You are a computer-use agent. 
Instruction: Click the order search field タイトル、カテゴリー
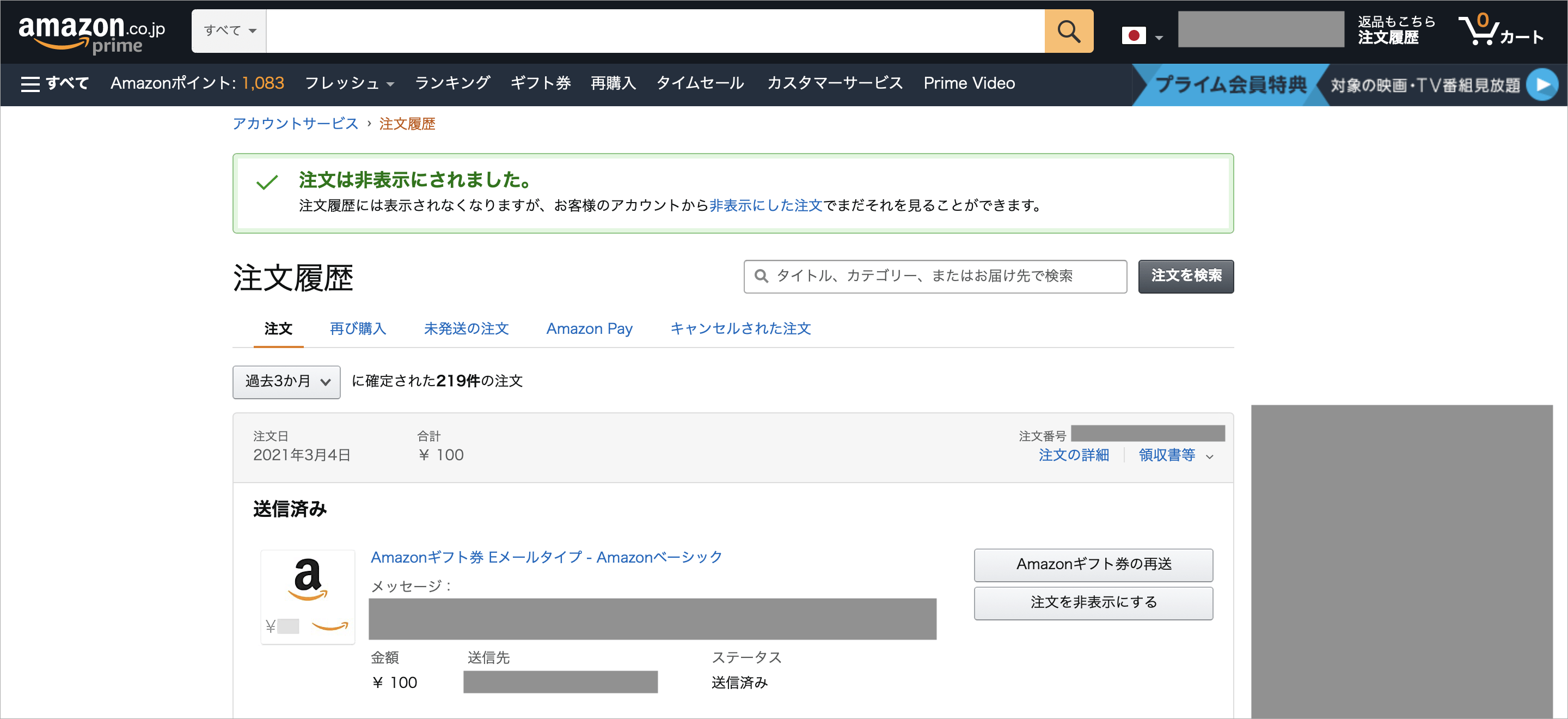coord(935,276)
